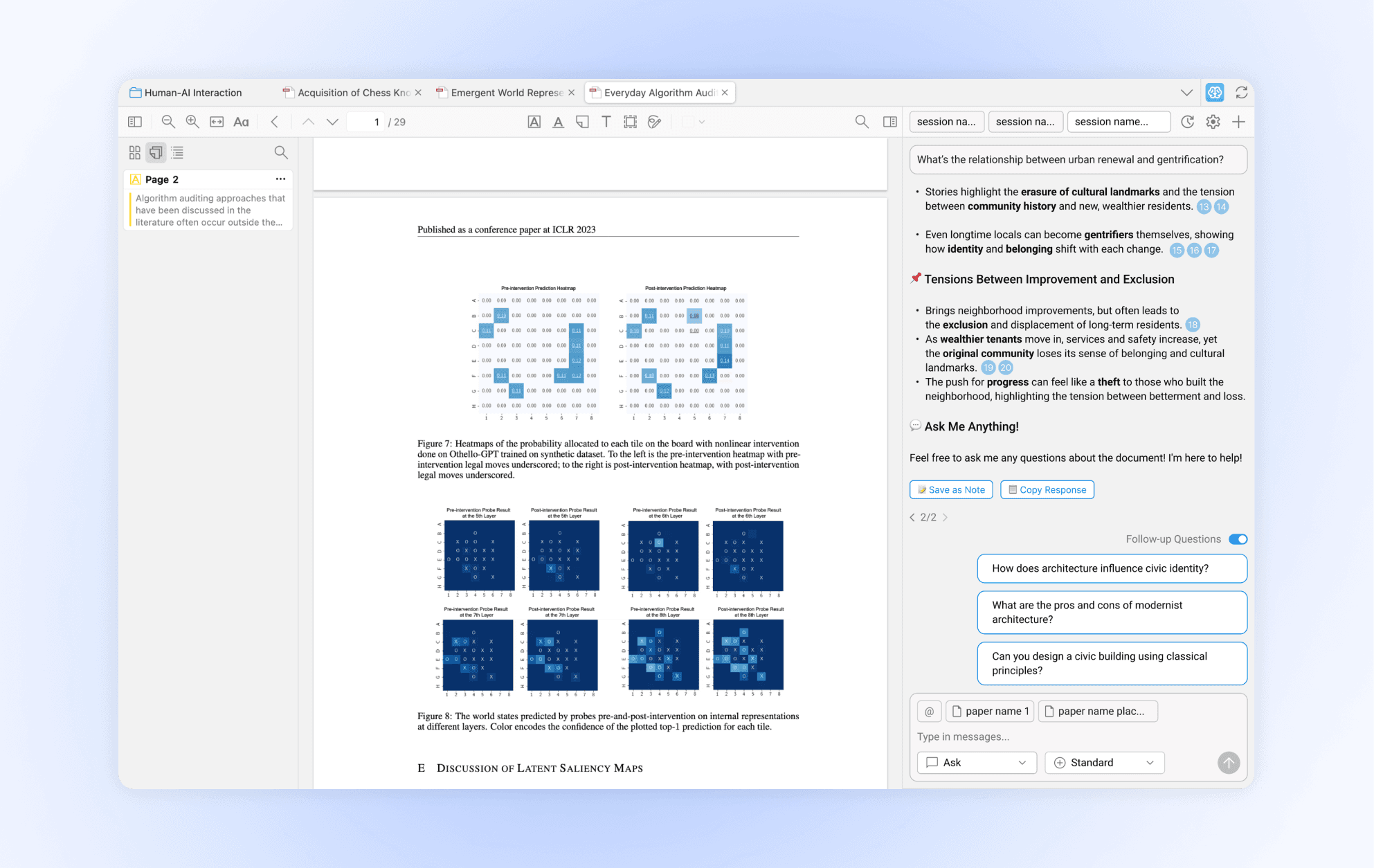Open the Ask mode dropdown
This screenshot has height=868, width=1374.
976,763
